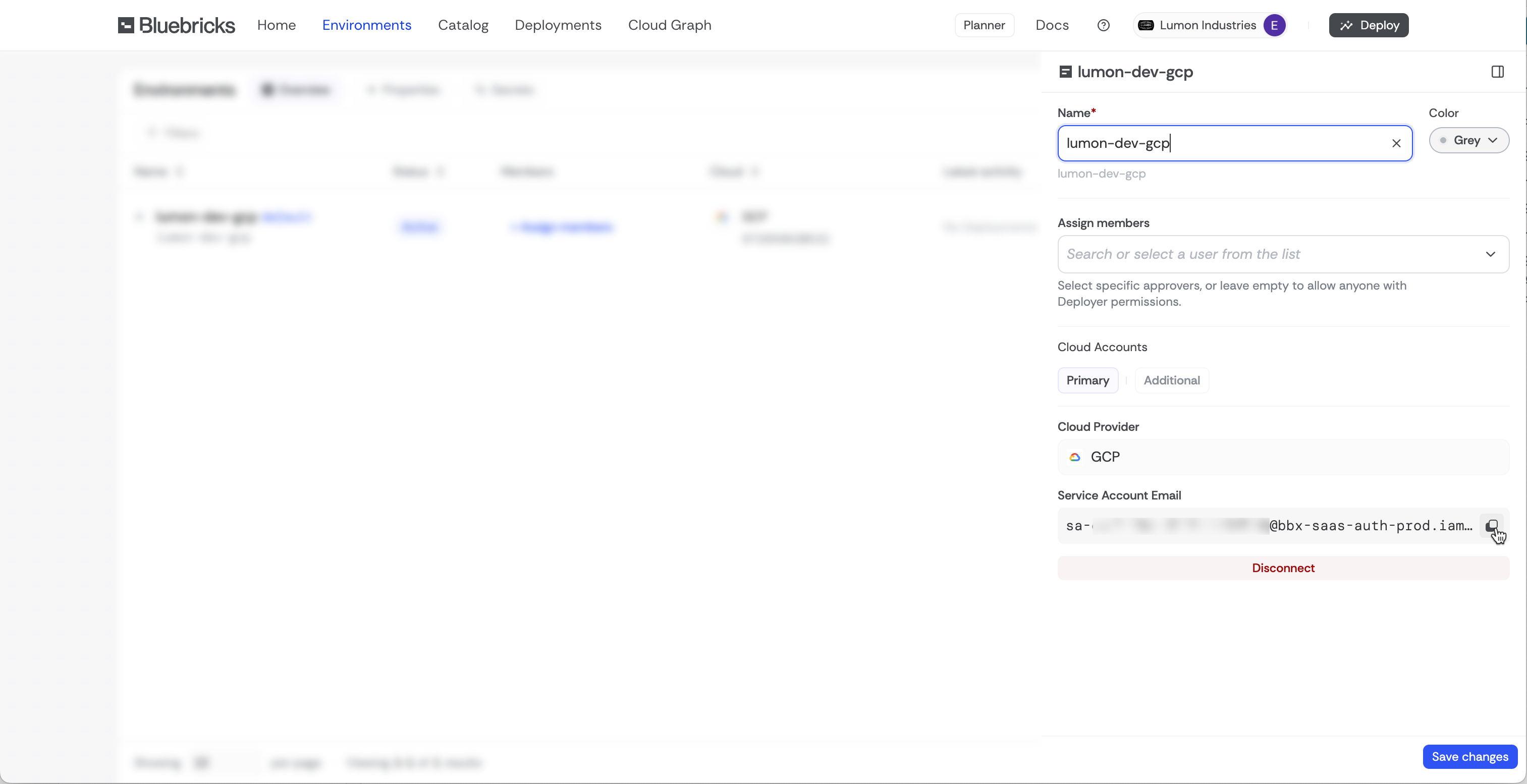The height and width of the screenshot is (784, 1527).
Task: Click the Bluebricks logo icon
Action: pos(126,25)
